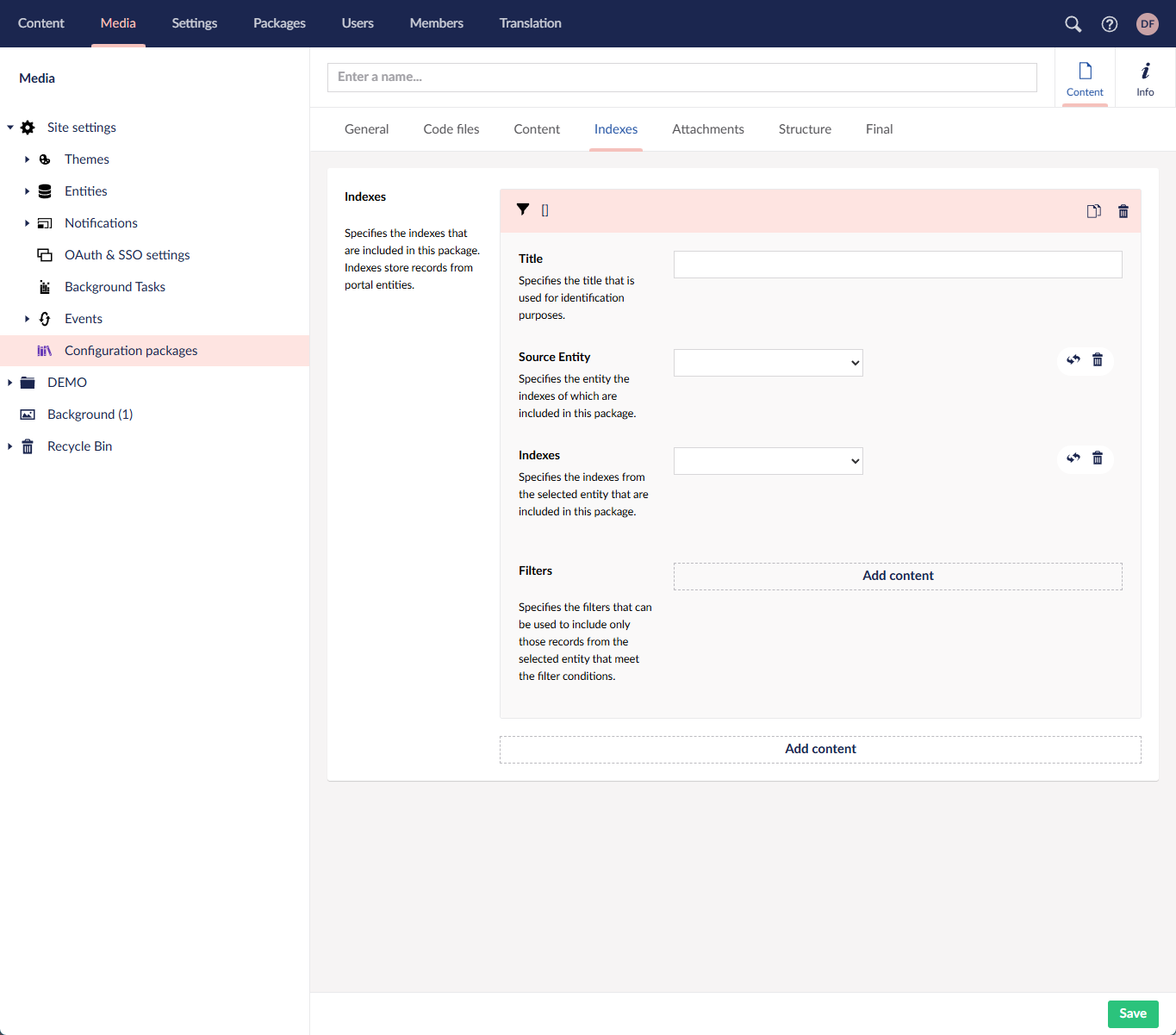Click the Background Tasks icon
1176x1035 pixels.
(x=45, y=287)
